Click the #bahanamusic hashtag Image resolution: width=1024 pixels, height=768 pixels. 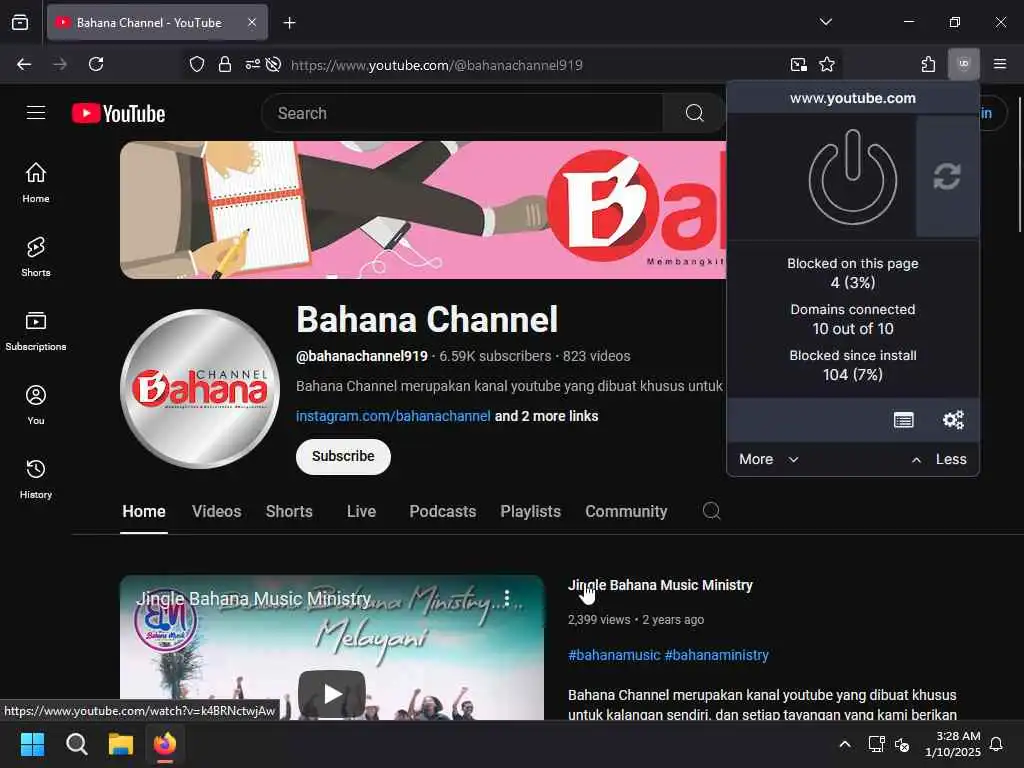(x=614, y=655)
